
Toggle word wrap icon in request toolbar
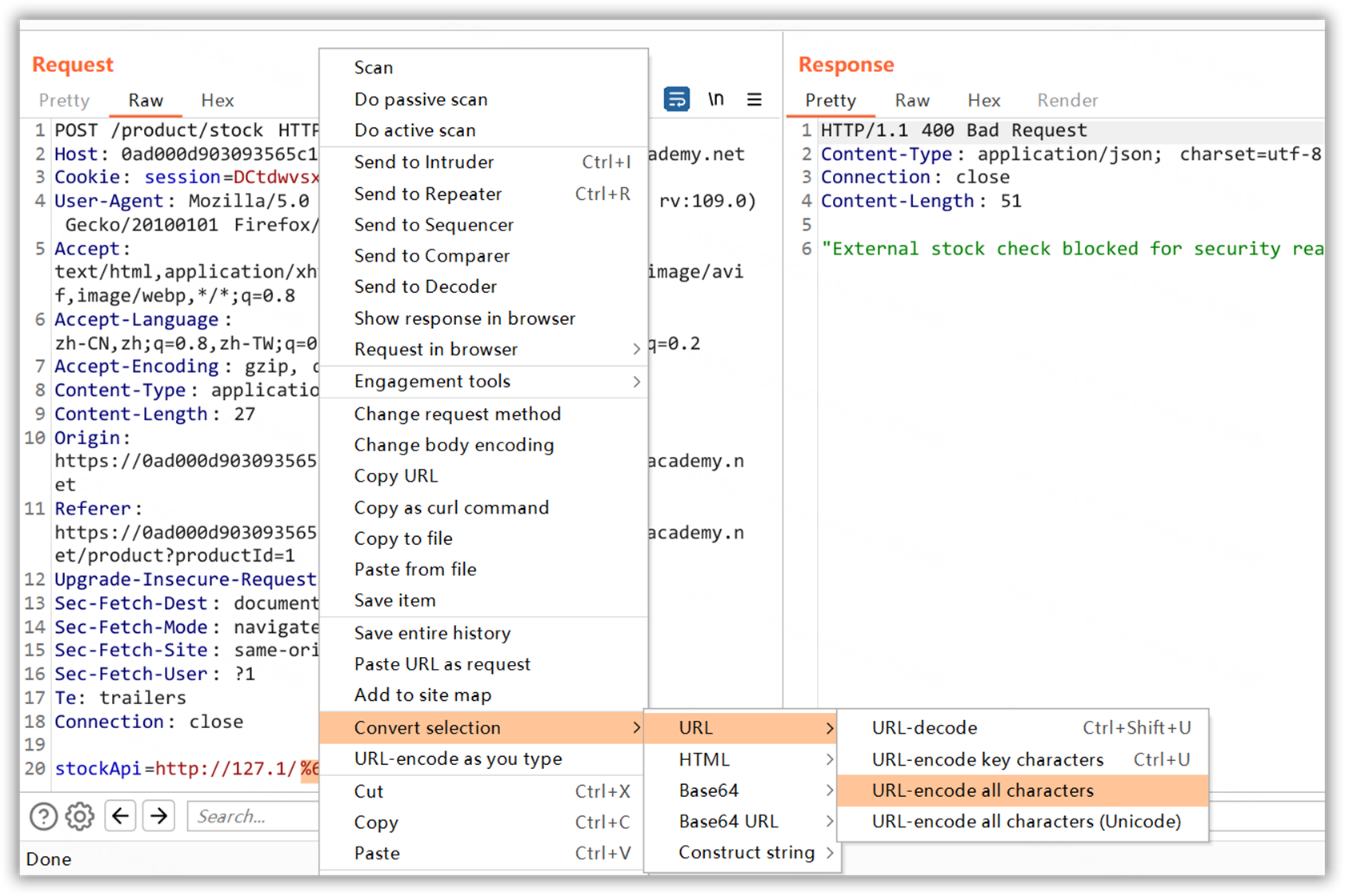coord(677,100)
